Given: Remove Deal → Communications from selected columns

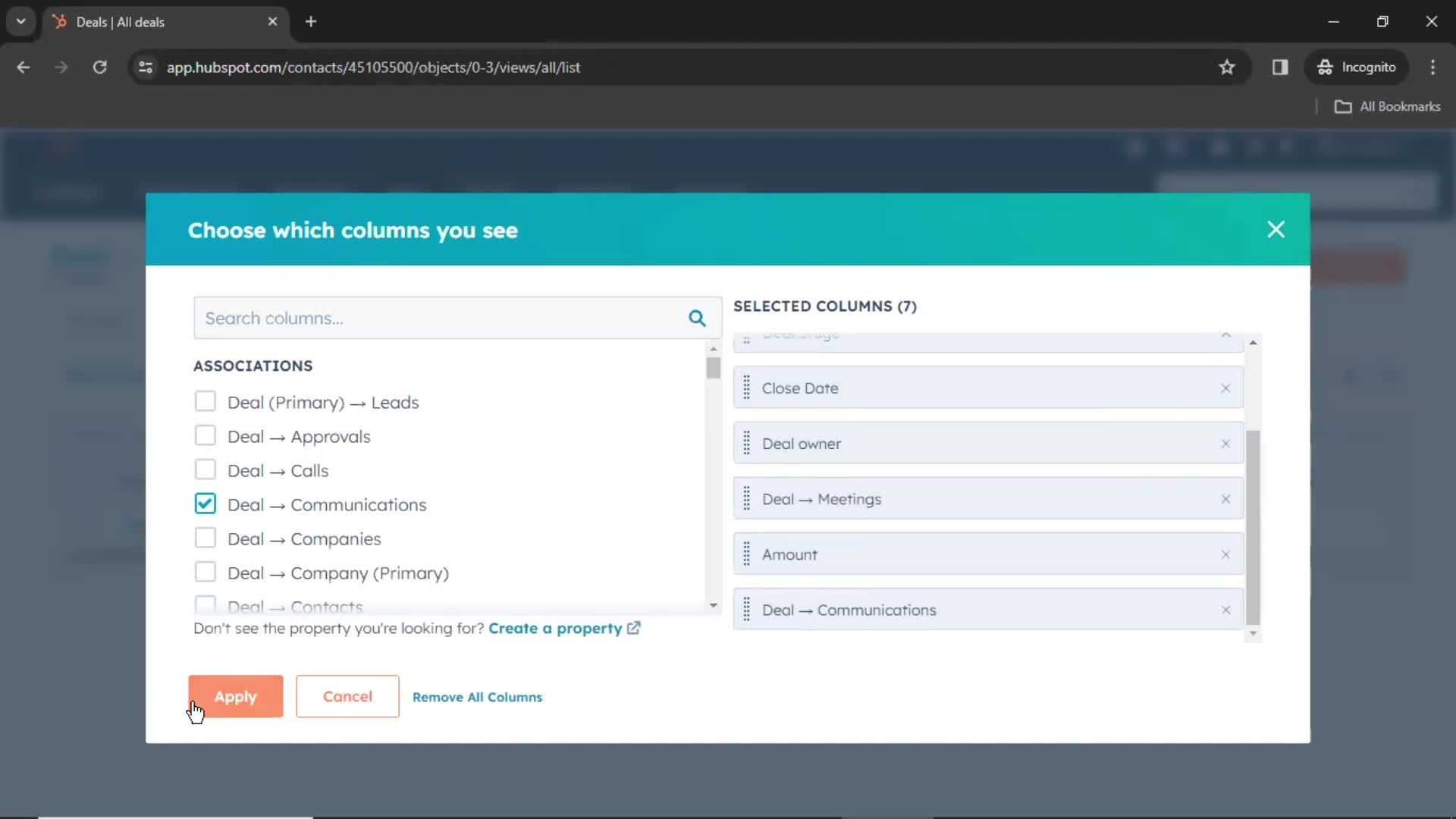Looking at the screenshot, I should click(x=1225, y=610).
